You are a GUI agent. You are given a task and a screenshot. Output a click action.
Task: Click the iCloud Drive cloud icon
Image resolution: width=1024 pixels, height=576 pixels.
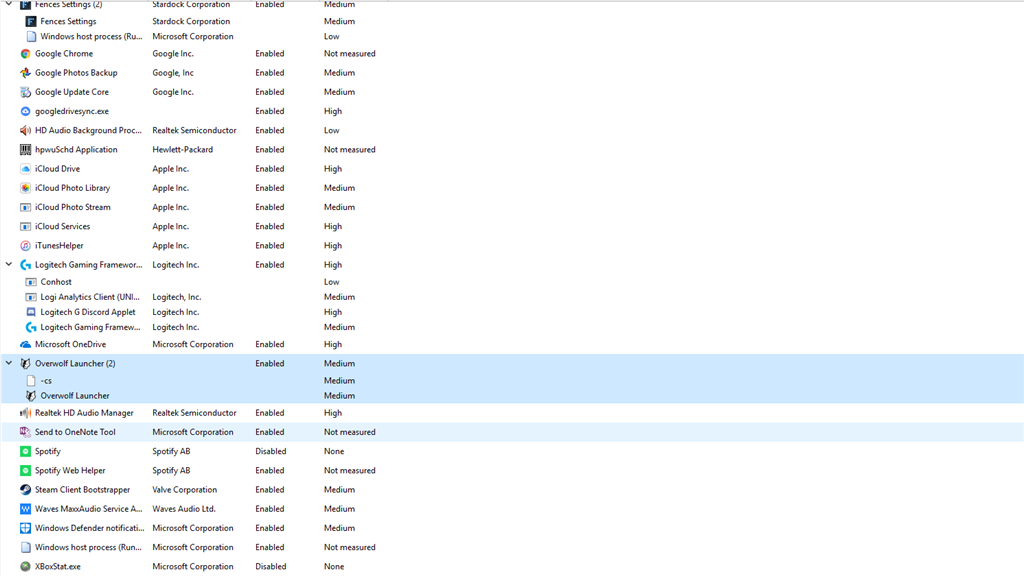click(25, 168)
